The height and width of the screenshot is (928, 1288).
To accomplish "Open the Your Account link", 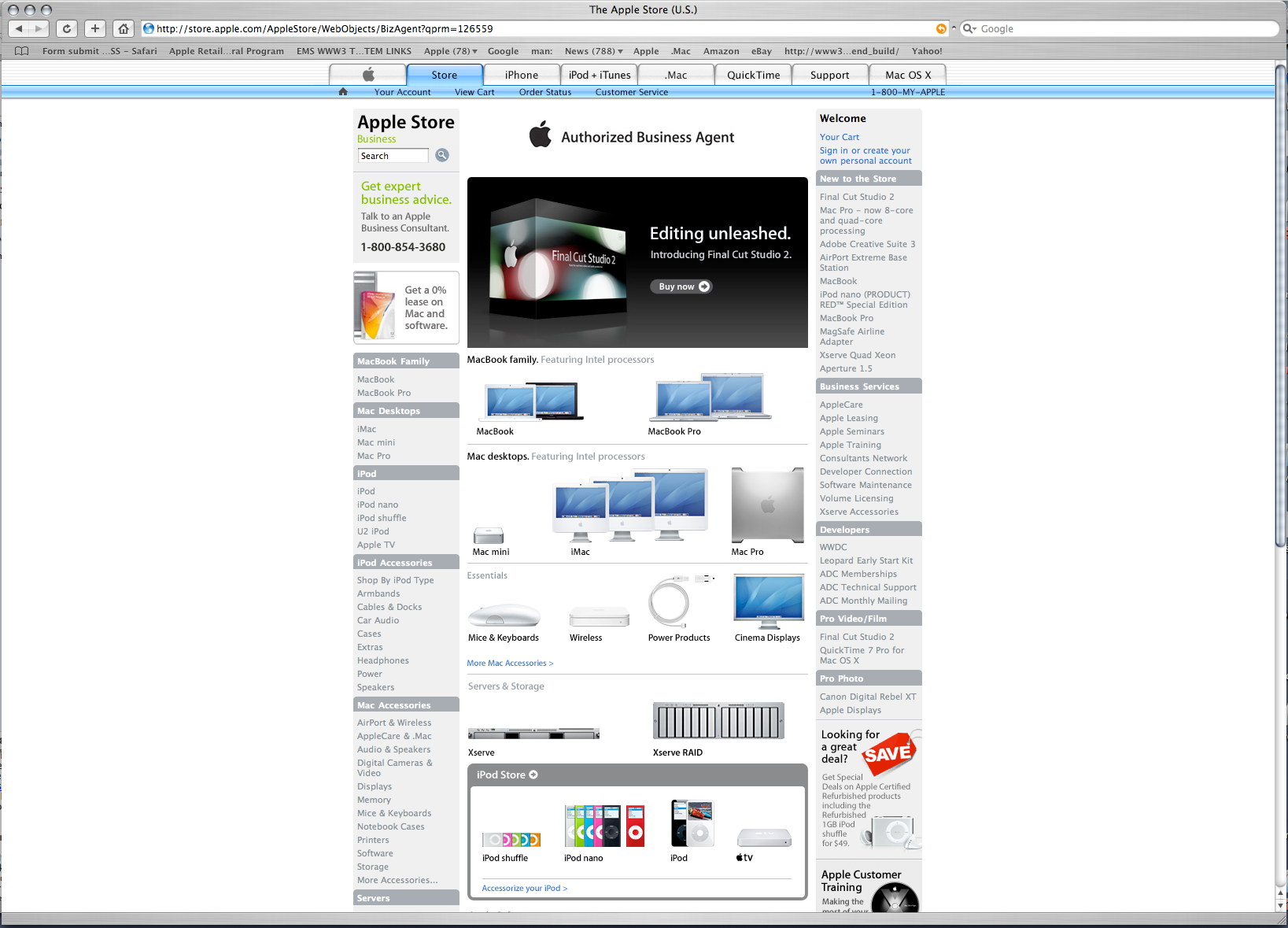I will coord(402,92).
